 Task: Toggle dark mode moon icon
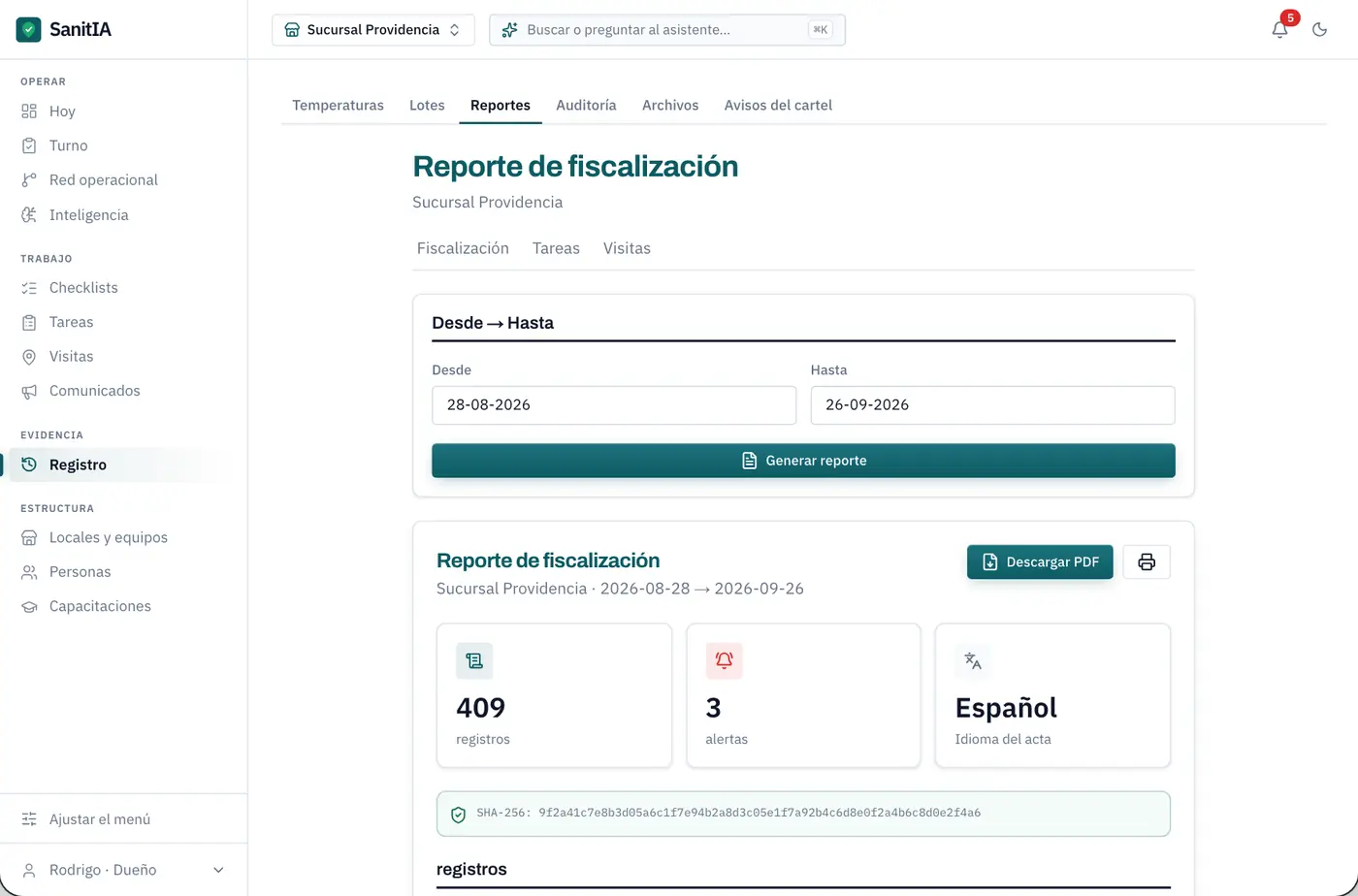pos(1319,29)
